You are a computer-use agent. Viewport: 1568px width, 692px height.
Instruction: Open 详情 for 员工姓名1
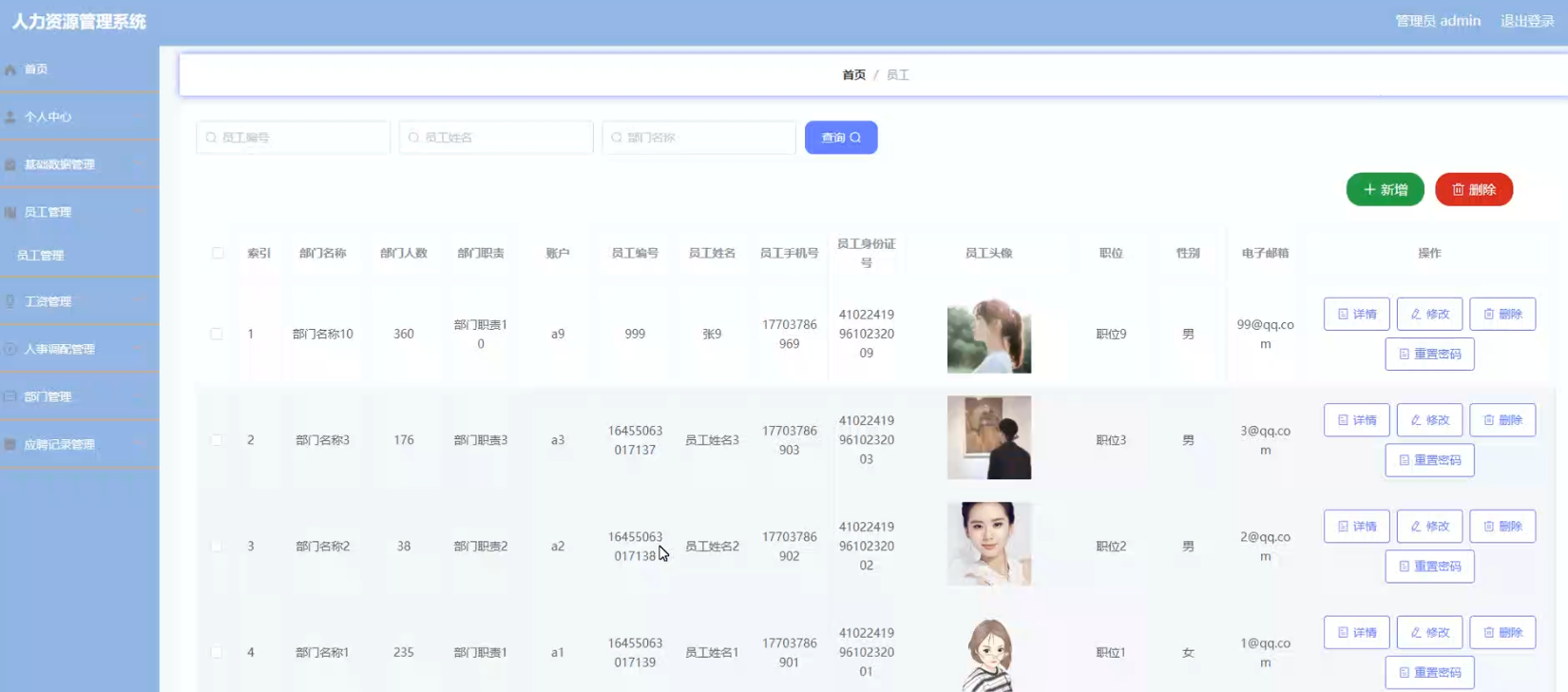point(1357,632)
